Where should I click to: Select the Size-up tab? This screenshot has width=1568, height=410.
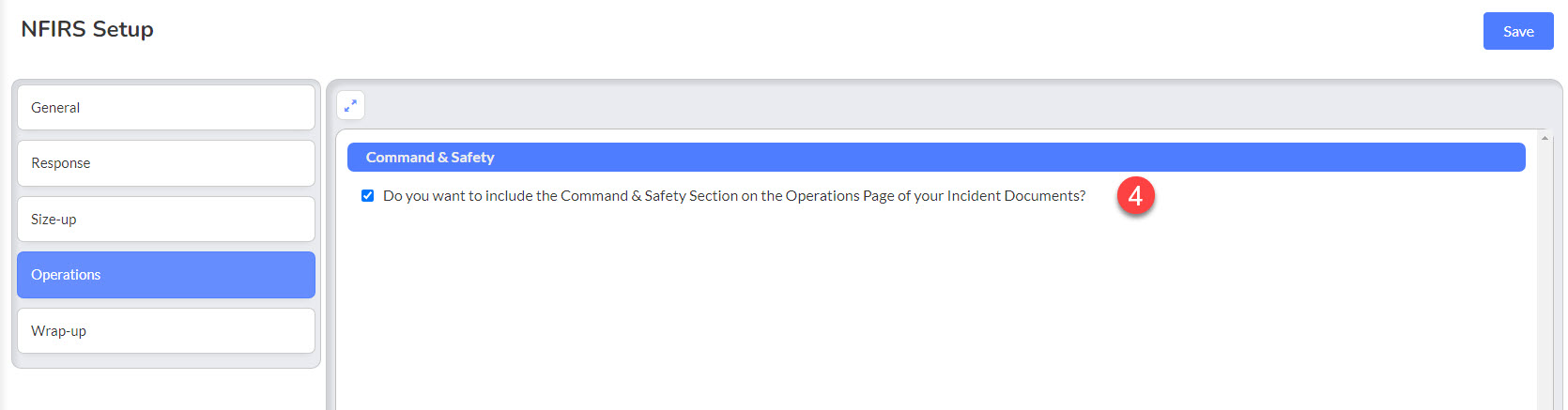(x=166, y=220)
